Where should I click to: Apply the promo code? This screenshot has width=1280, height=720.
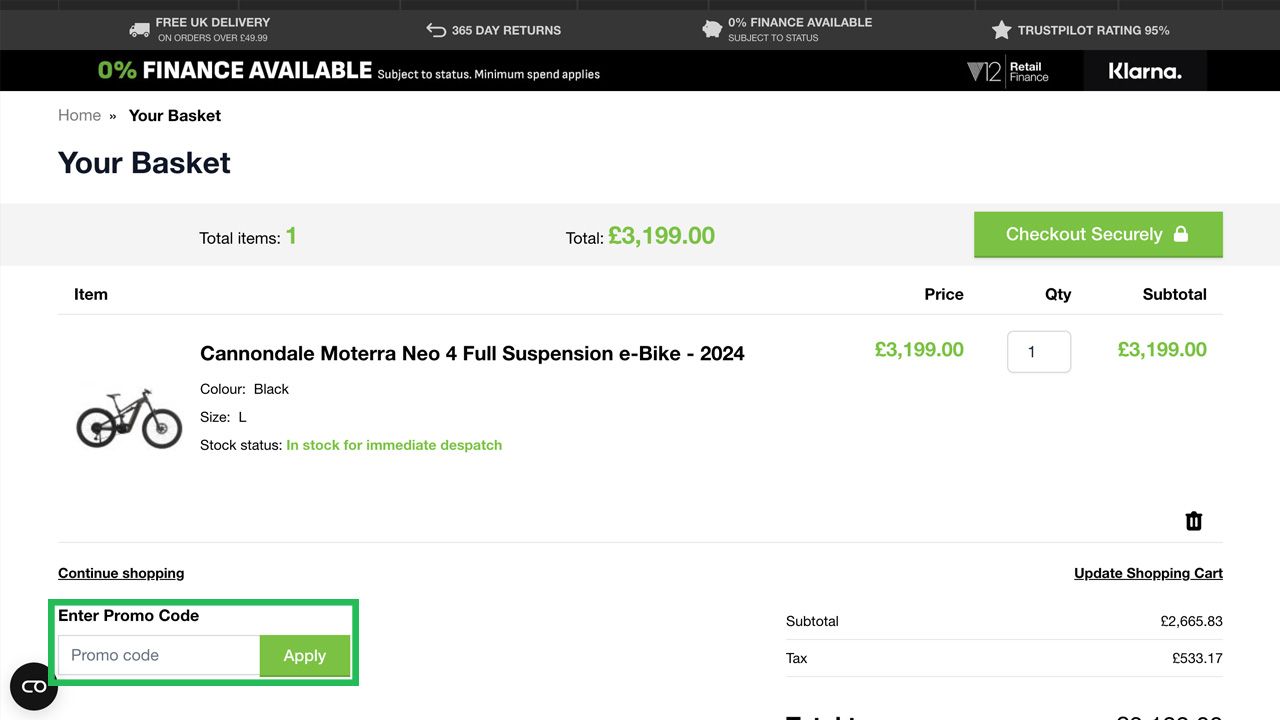pyautogui.click(x=305, y=656)
